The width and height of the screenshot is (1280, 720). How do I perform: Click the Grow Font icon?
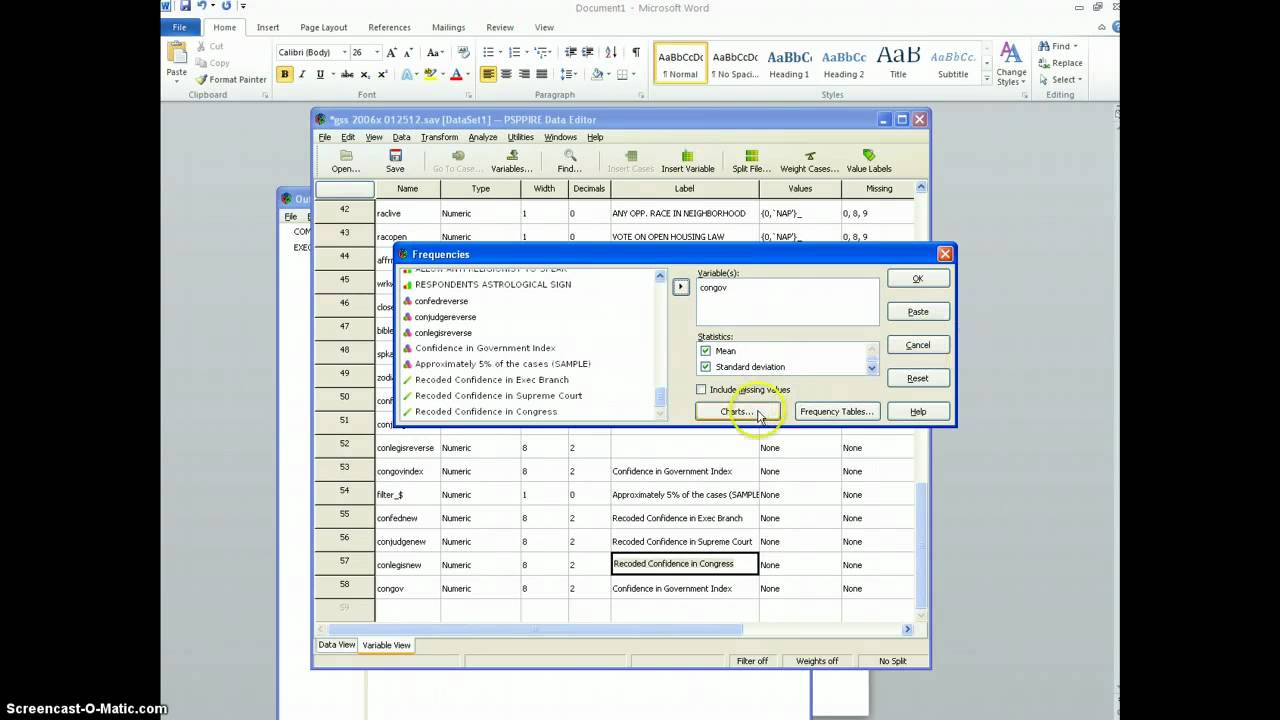[x=392, y=52]
